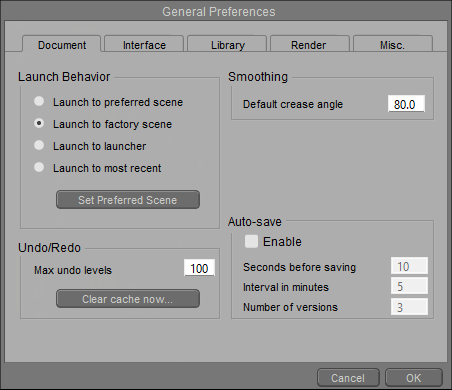Click the Number of versions field

point(409,307)
